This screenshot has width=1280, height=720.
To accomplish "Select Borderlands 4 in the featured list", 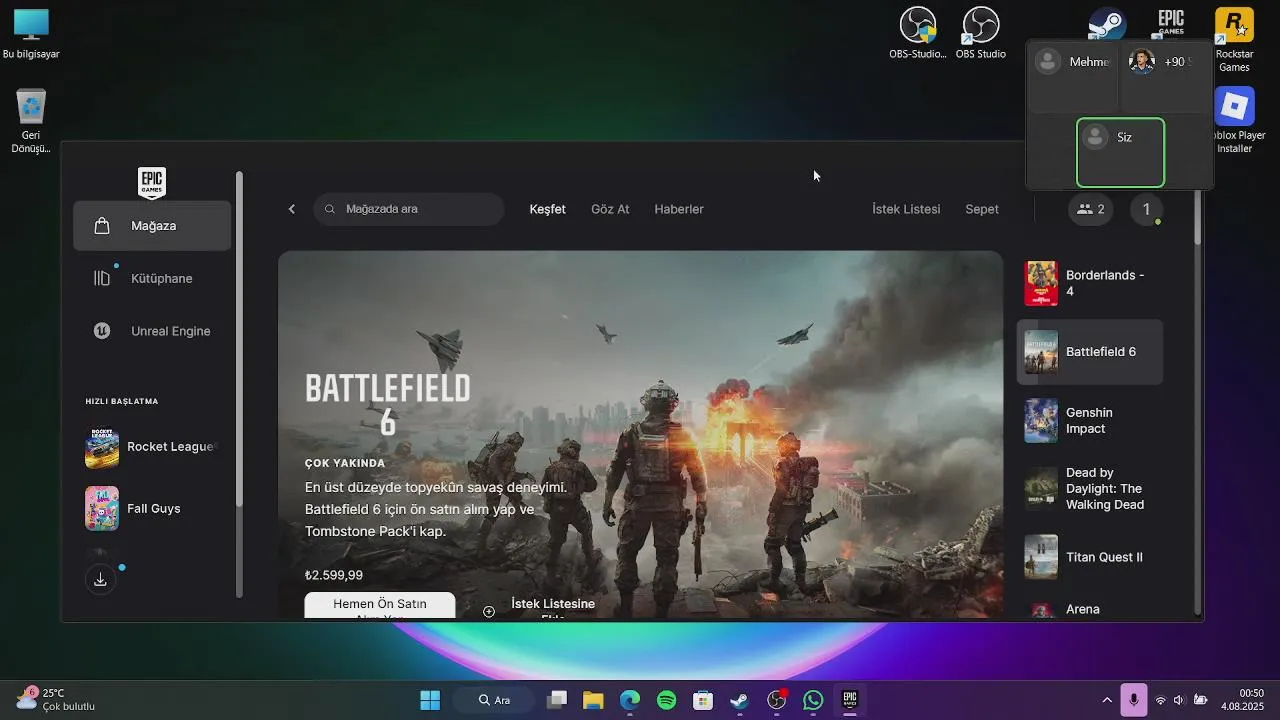I will pos(1090,283).
